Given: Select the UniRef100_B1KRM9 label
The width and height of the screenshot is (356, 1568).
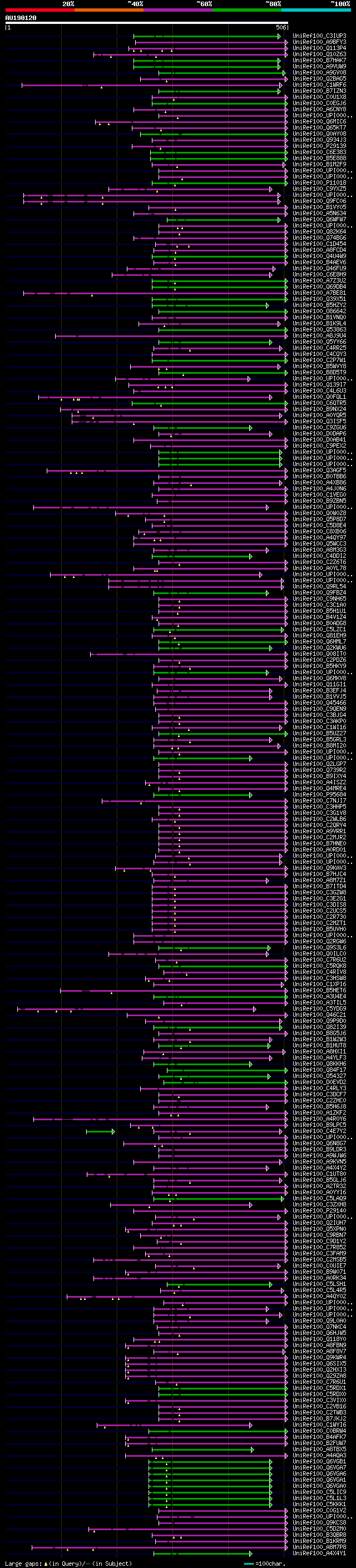Looking at the screenshot, I should point(319,1541).
